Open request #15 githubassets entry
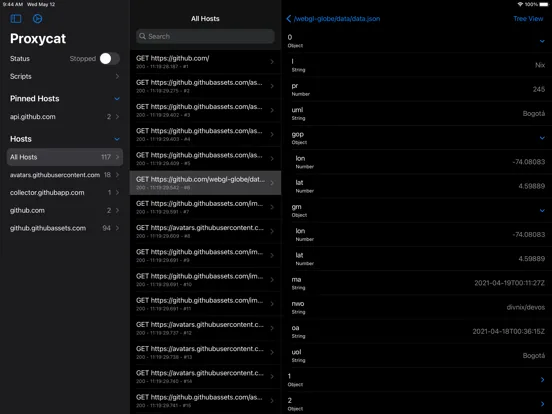The image size is (552, 414). click(205, 401)
